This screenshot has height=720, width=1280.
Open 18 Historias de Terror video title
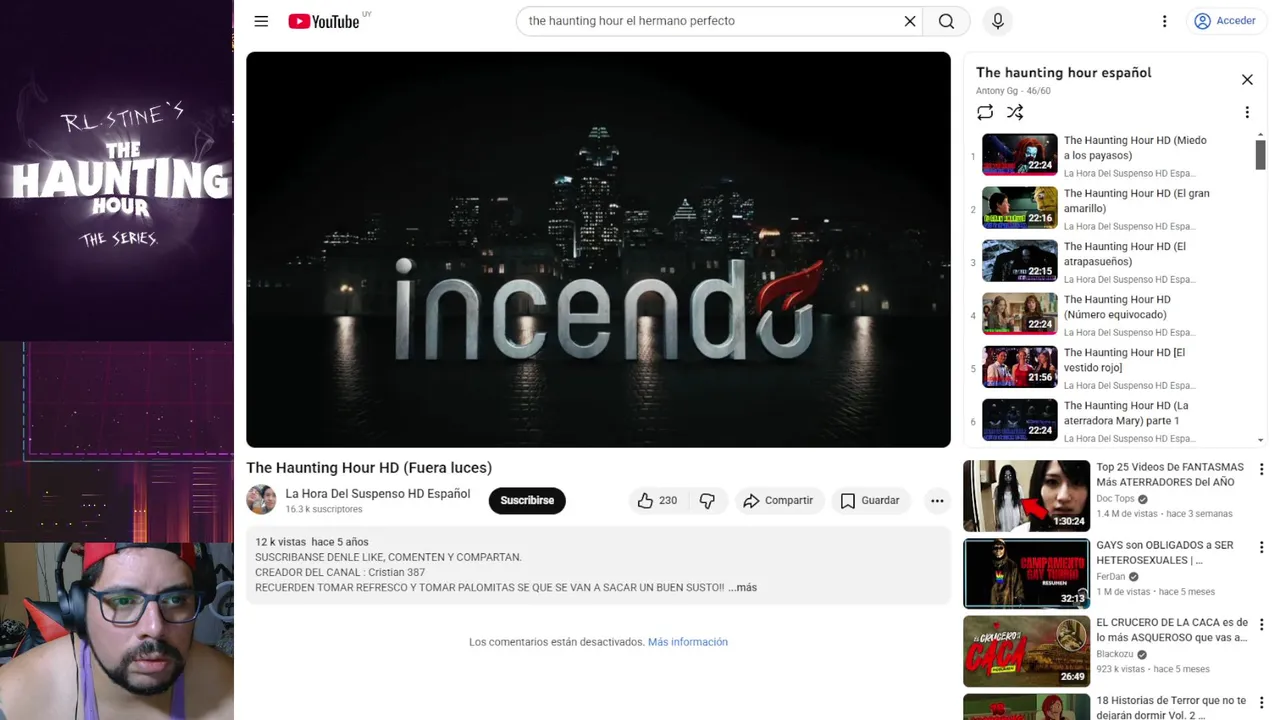click(1171, 708)
